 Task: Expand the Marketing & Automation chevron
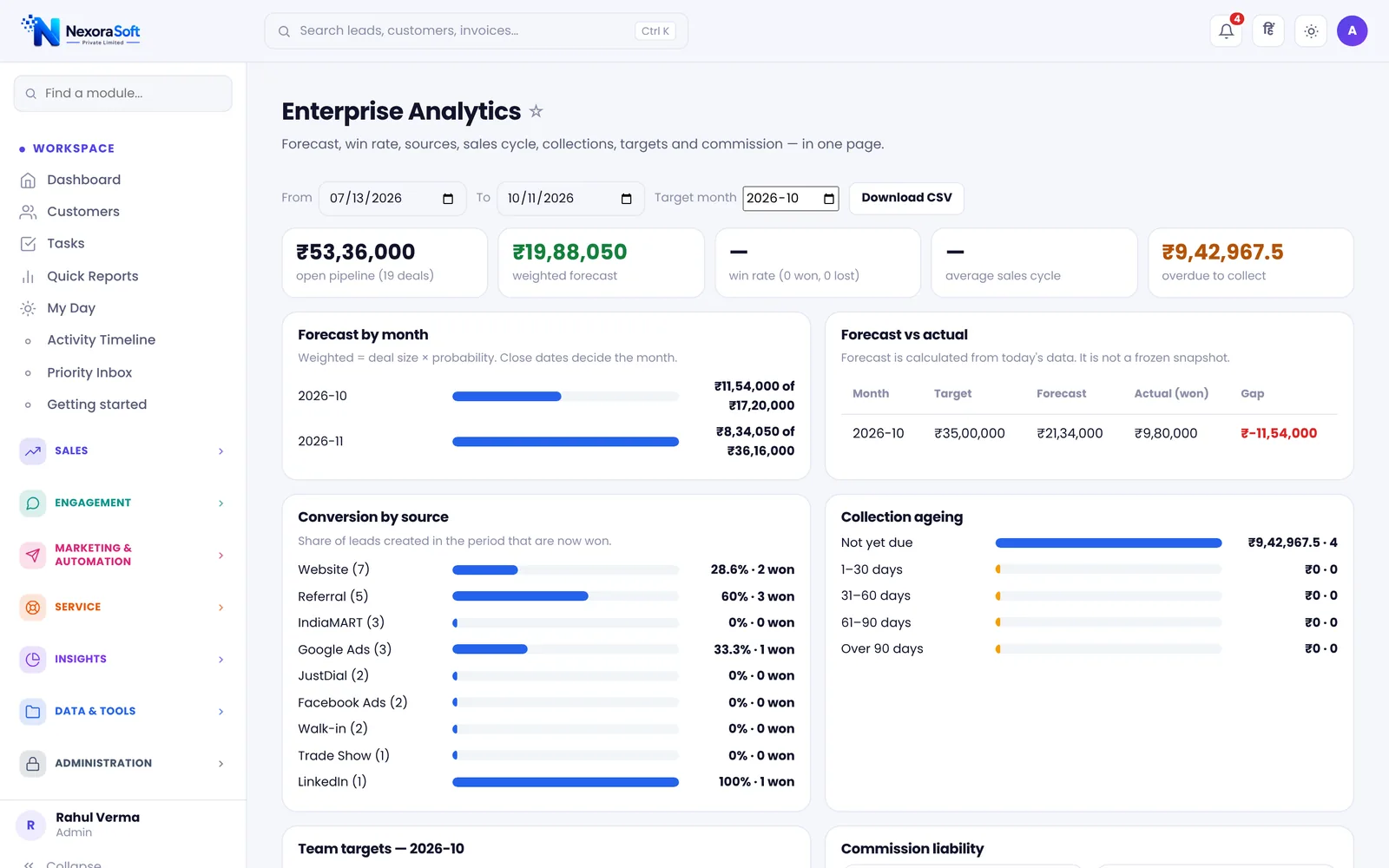point(221,556)
